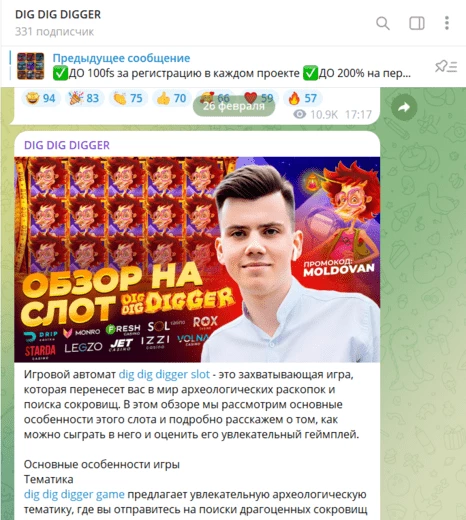Screen dimensions: 466x520
Task: Toggle the thumbs up reaction 70
Action: click(x=171, y=98)
